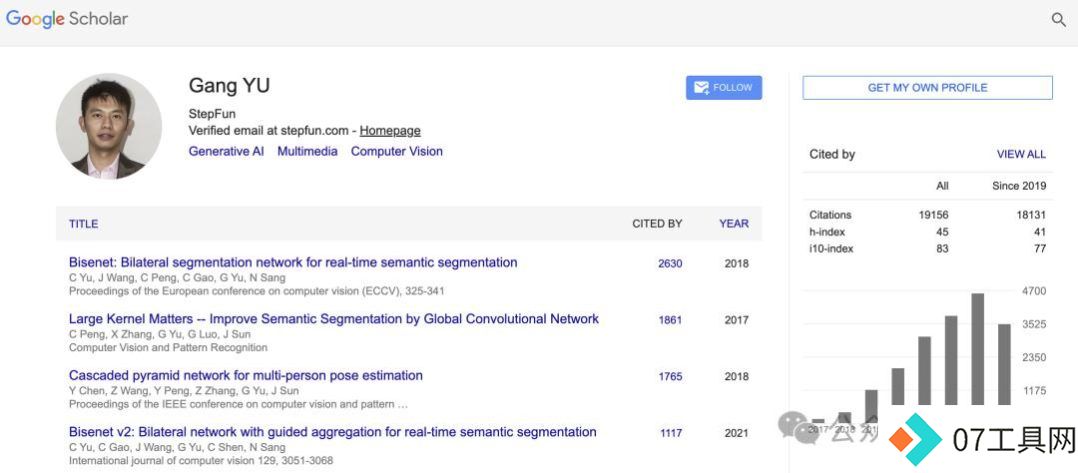Open Cascaded pyramid network paper
Image resolution: width=1078 pixels, height=473 pixels.
(245, 375)
